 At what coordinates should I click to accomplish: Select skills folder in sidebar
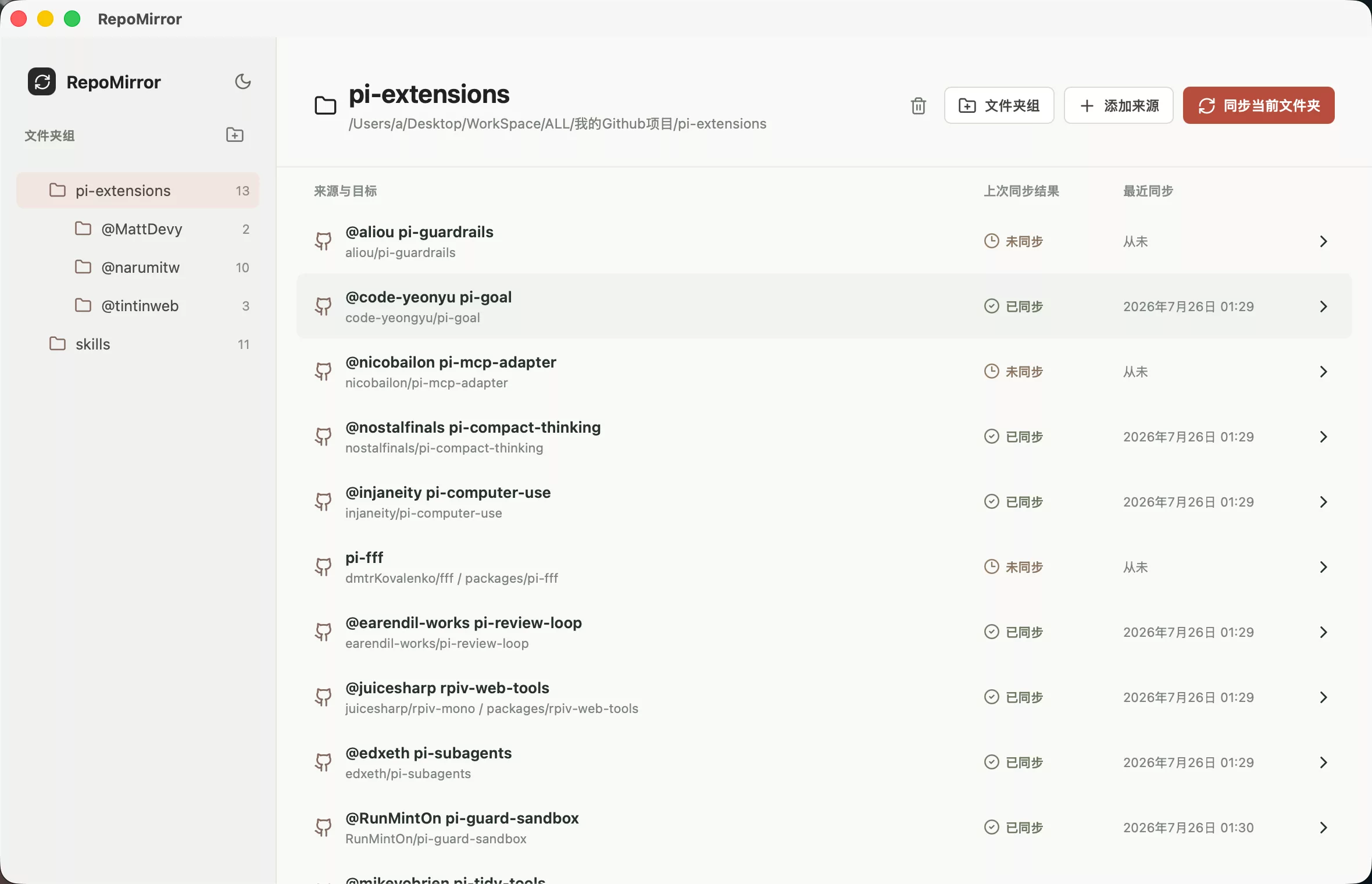click(138, 344)
